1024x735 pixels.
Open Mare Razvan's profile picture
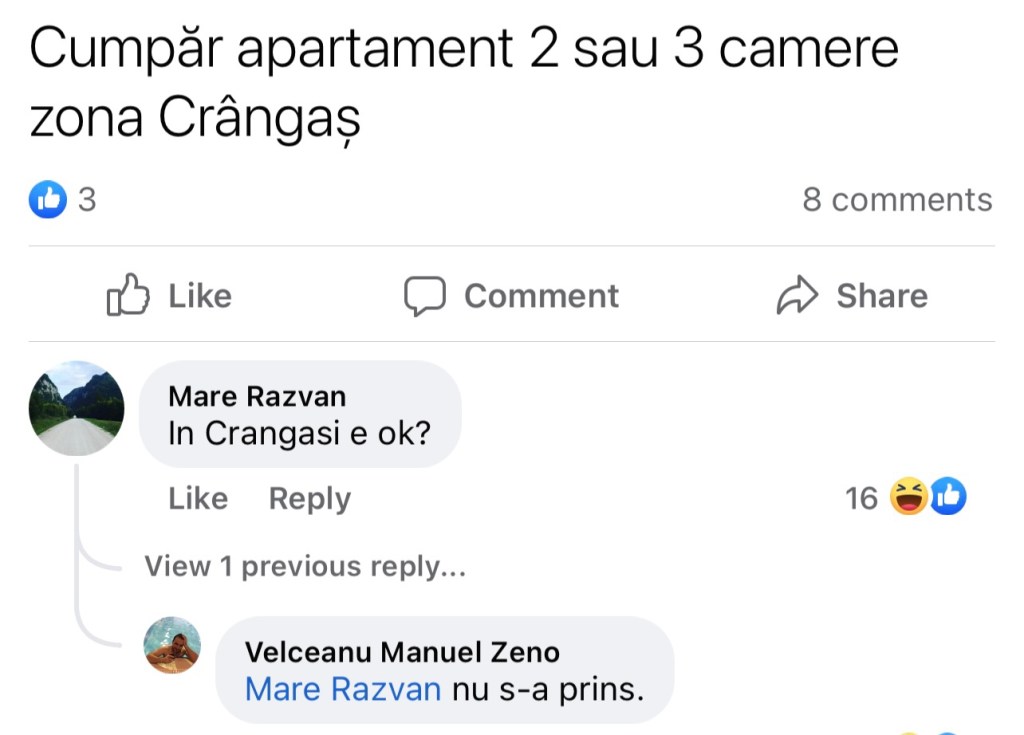point(77,409)
